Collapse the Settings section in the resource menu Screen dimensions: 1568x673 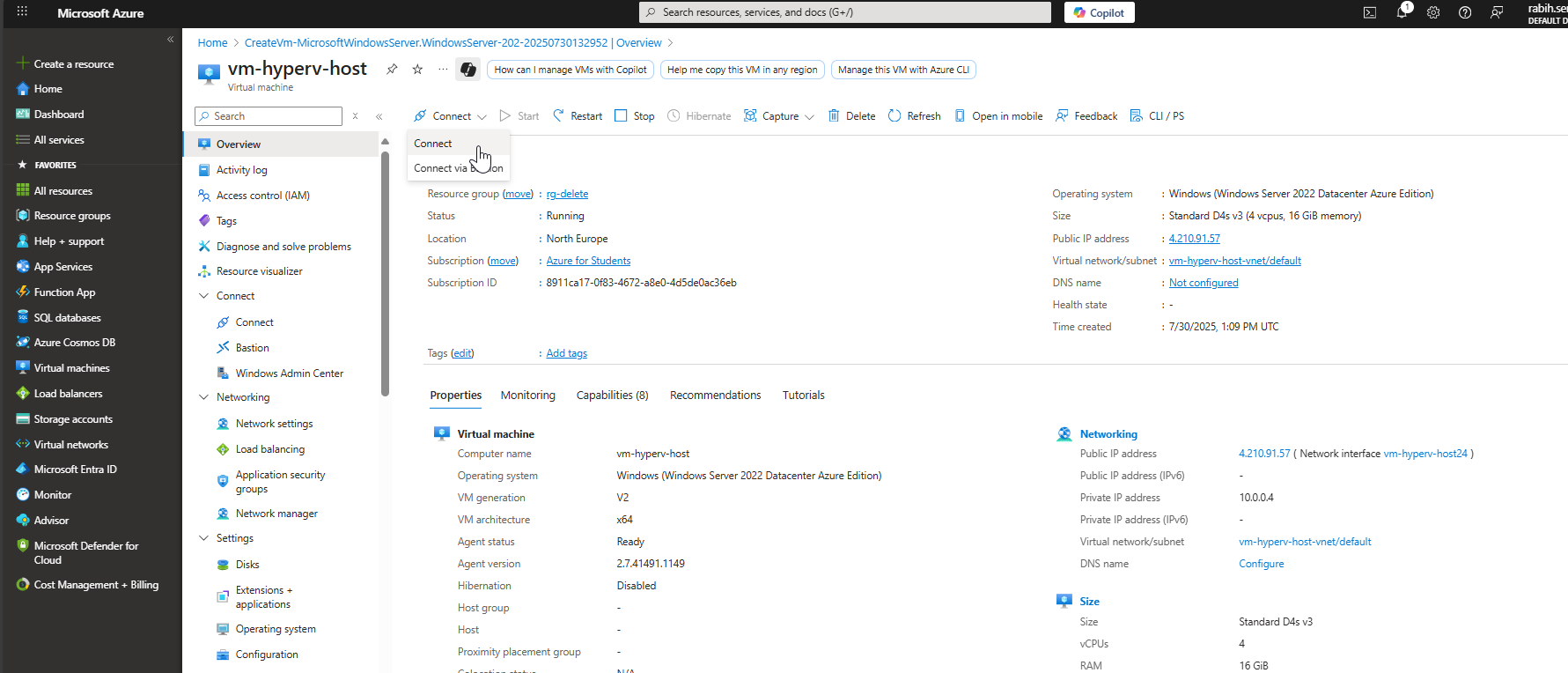pos(204,538)
